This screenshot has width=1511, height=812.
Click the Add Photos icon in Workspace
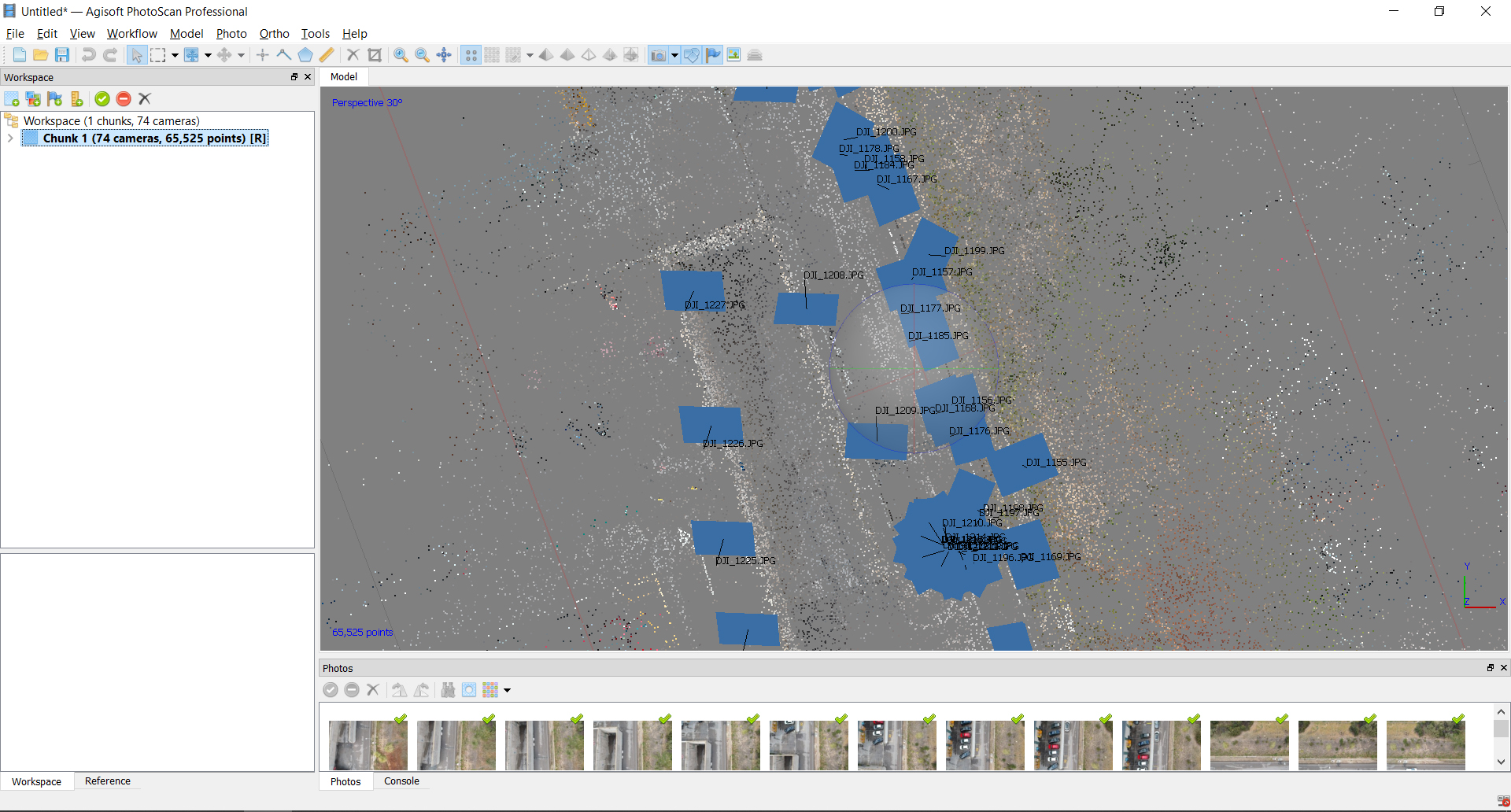33,99
